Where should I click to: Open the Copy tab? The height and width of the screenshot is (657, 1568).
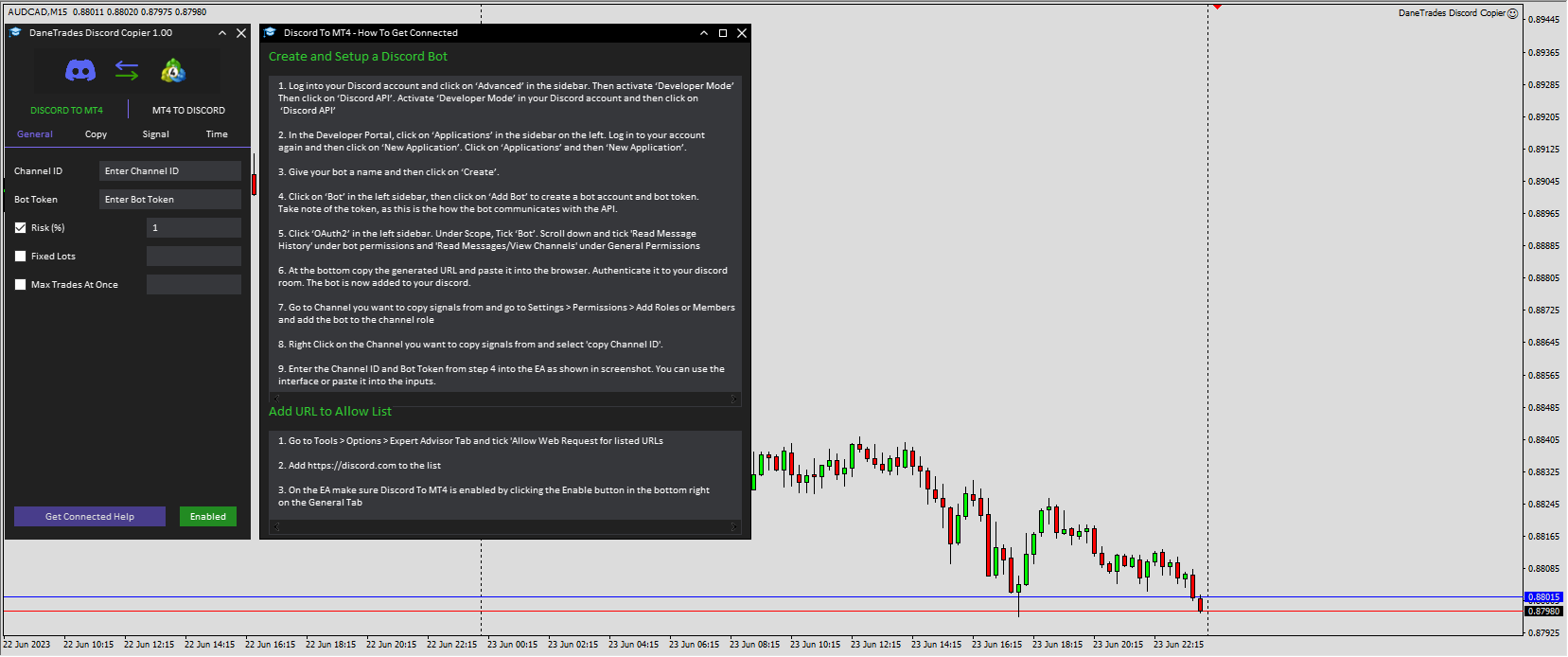[x=96, y=134]
